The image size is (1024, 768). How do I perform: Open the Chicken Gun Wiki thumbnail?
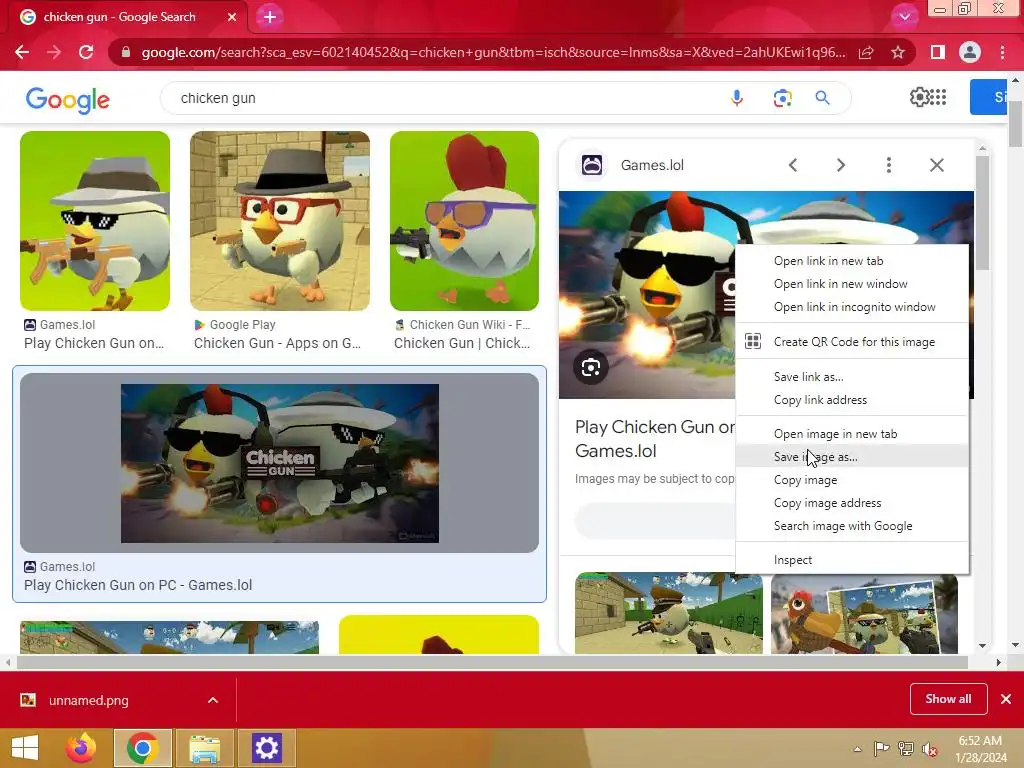[464, 221]
